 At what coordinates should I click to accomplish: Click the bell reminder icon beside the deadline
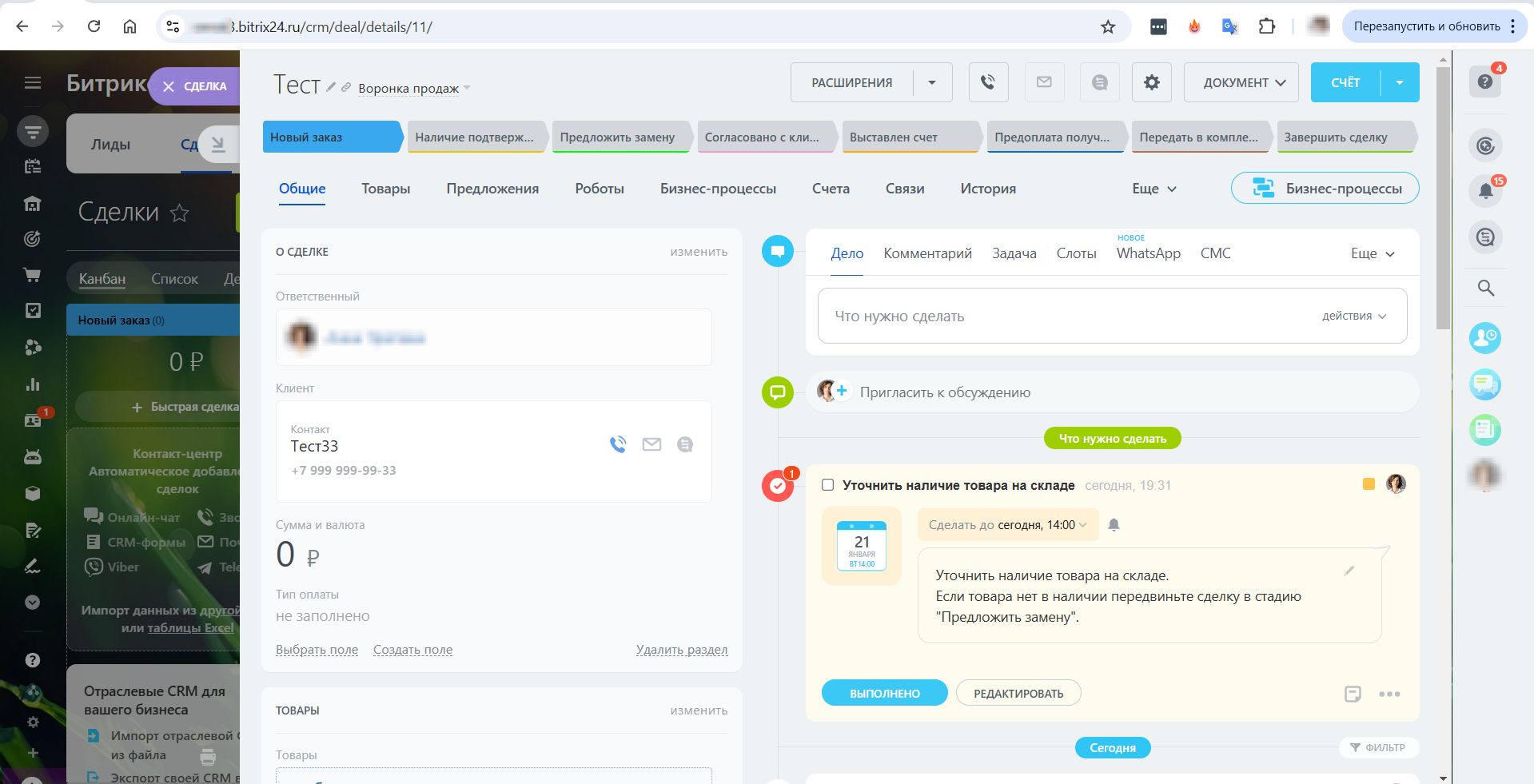coord(1114,525)
